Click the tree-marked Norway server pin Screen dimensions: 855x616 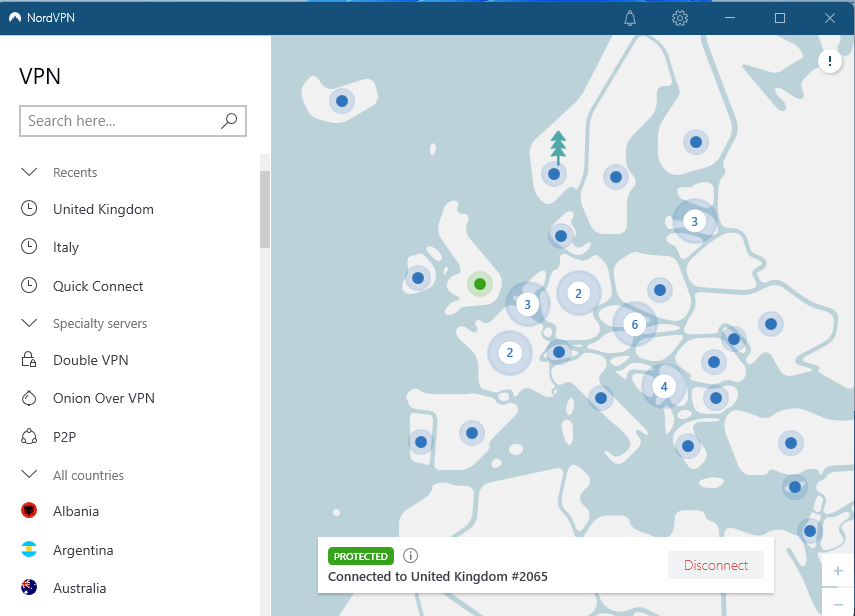(x=554, y=174)
